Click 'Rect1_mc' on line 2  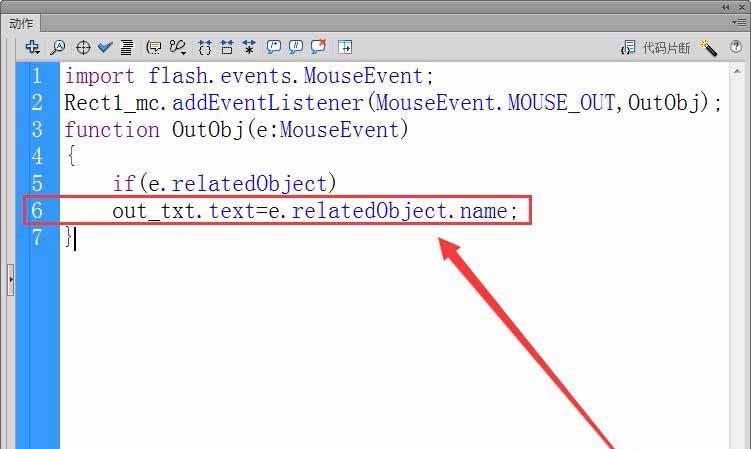(x=112, y=104)
